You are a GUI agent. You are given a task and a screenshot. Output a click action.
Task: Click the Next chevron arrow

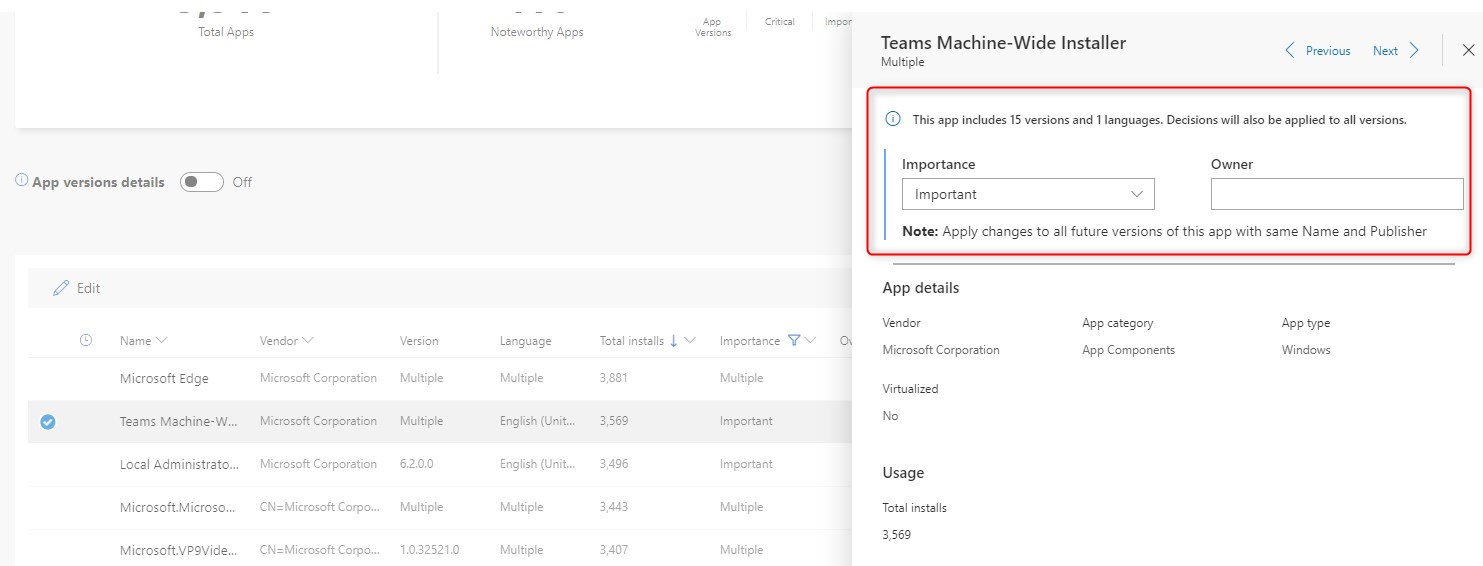1414,50
